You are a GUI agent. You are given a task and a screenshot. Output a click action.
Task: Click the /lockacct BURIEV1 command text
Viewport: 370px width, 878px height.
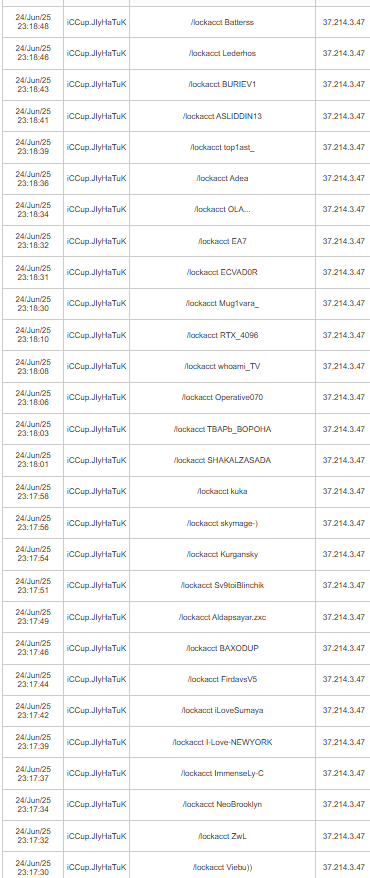tap(222, 85)
